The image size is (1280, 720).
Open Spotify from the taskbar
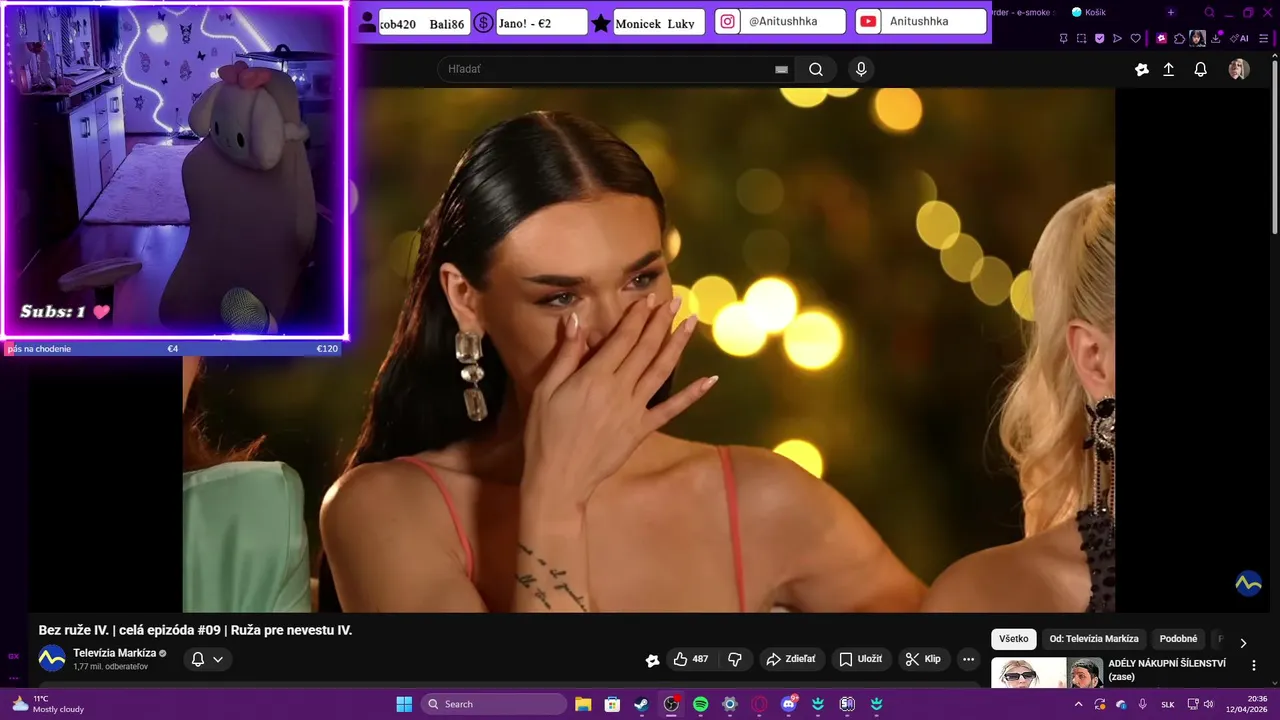pos(700,704)
